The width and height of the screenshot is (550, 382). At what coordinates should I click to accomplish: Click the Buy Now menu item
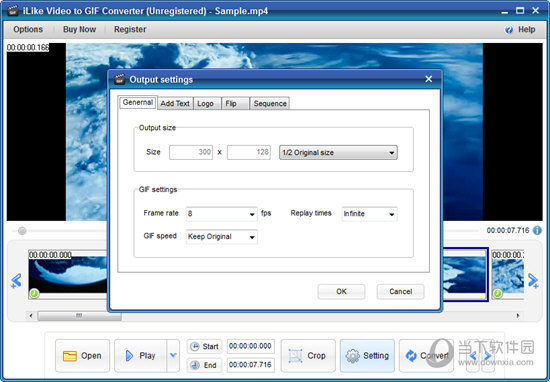(79, 29)
